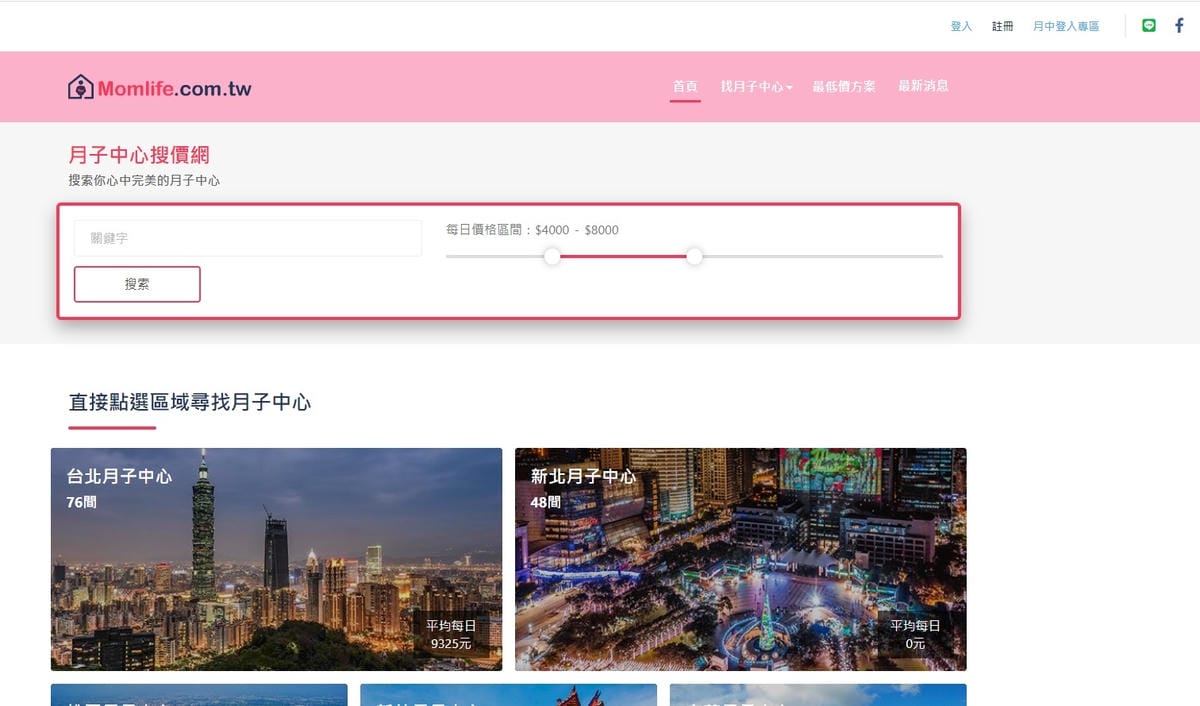Open 月中登入專區 link
This screenshot has width=1200, height=706.
coord(1065,27)
